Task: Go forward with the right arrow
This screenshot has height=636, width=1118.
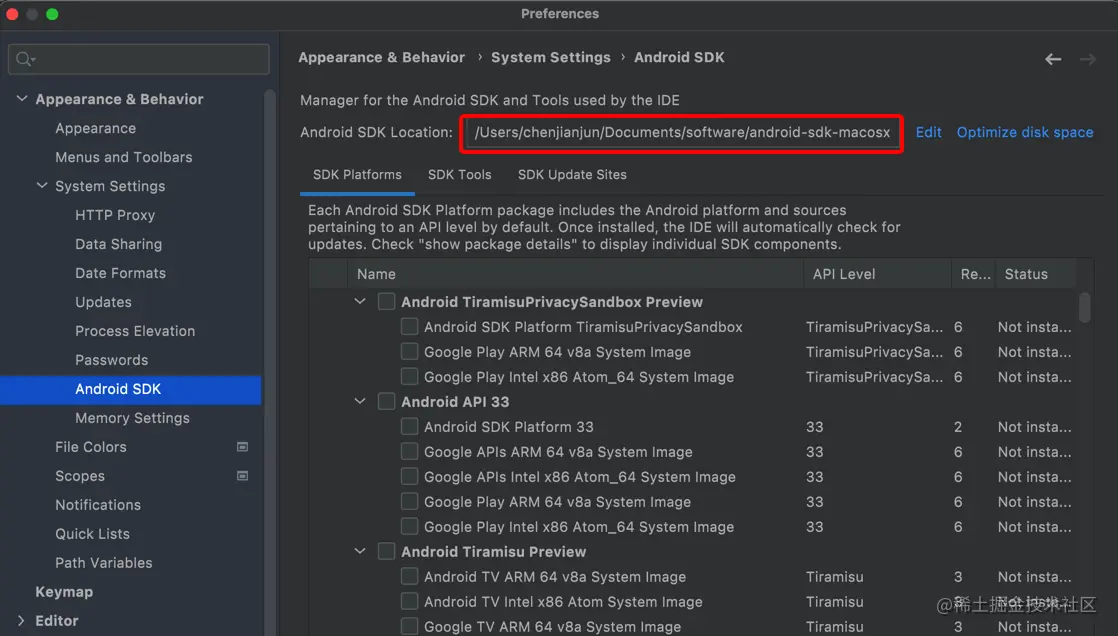Action: click(1088, 59)
